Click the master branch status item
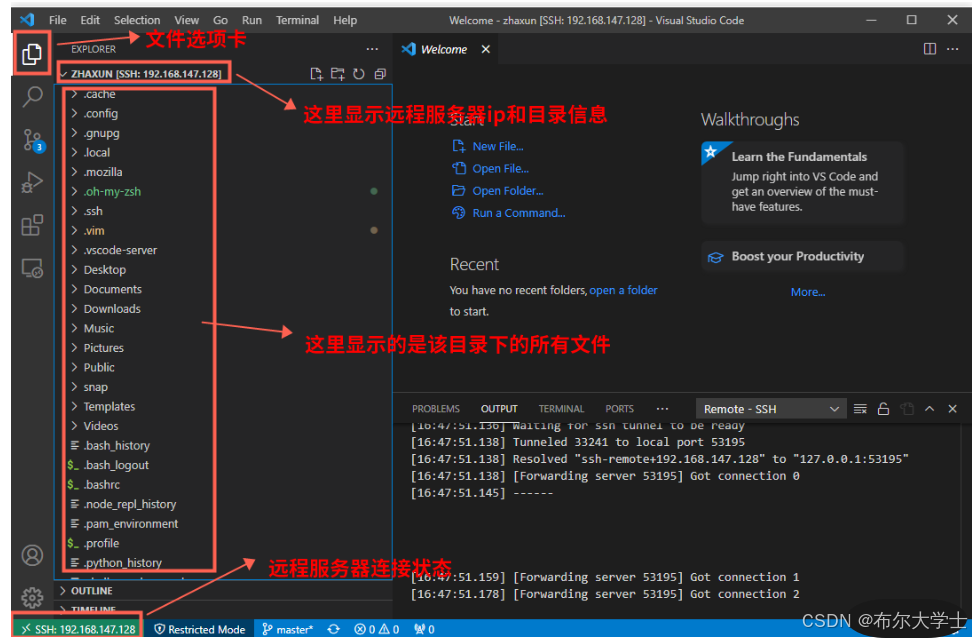Image resolution: width=972 pixels, height=639 pixels. click(x=288, y=629)
